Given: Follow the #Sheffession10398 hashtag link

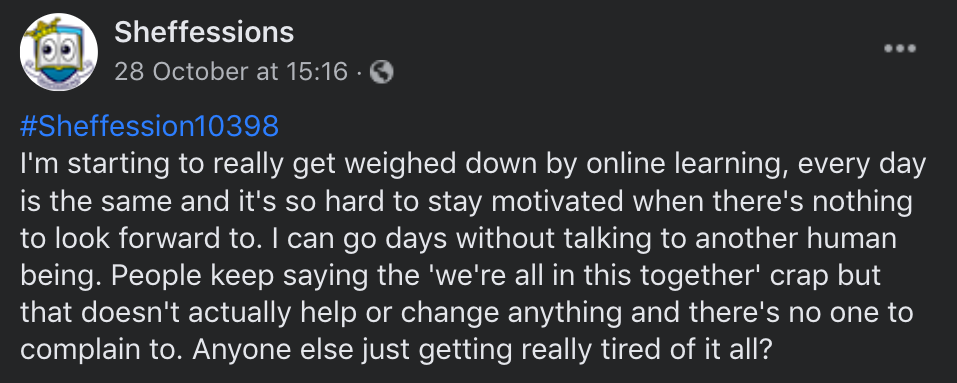Looking at the screenshot, I should click(150, 126).
